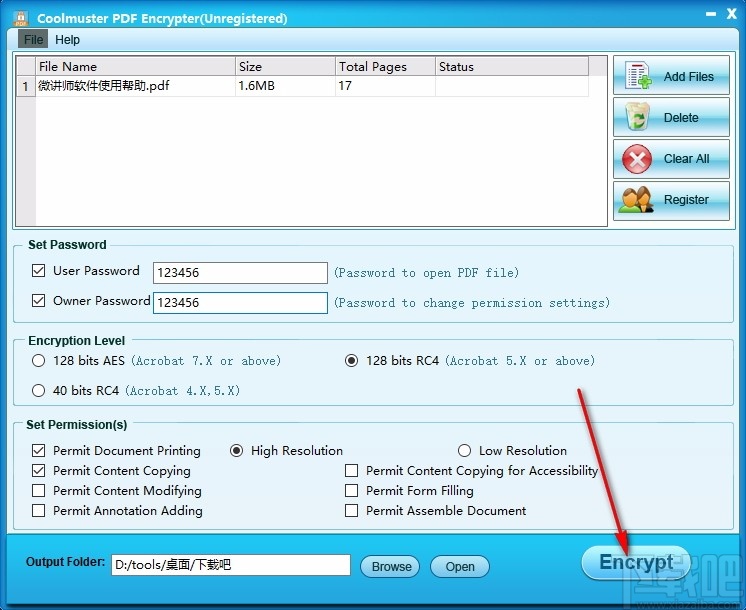Open the File menu

[33, 39]
